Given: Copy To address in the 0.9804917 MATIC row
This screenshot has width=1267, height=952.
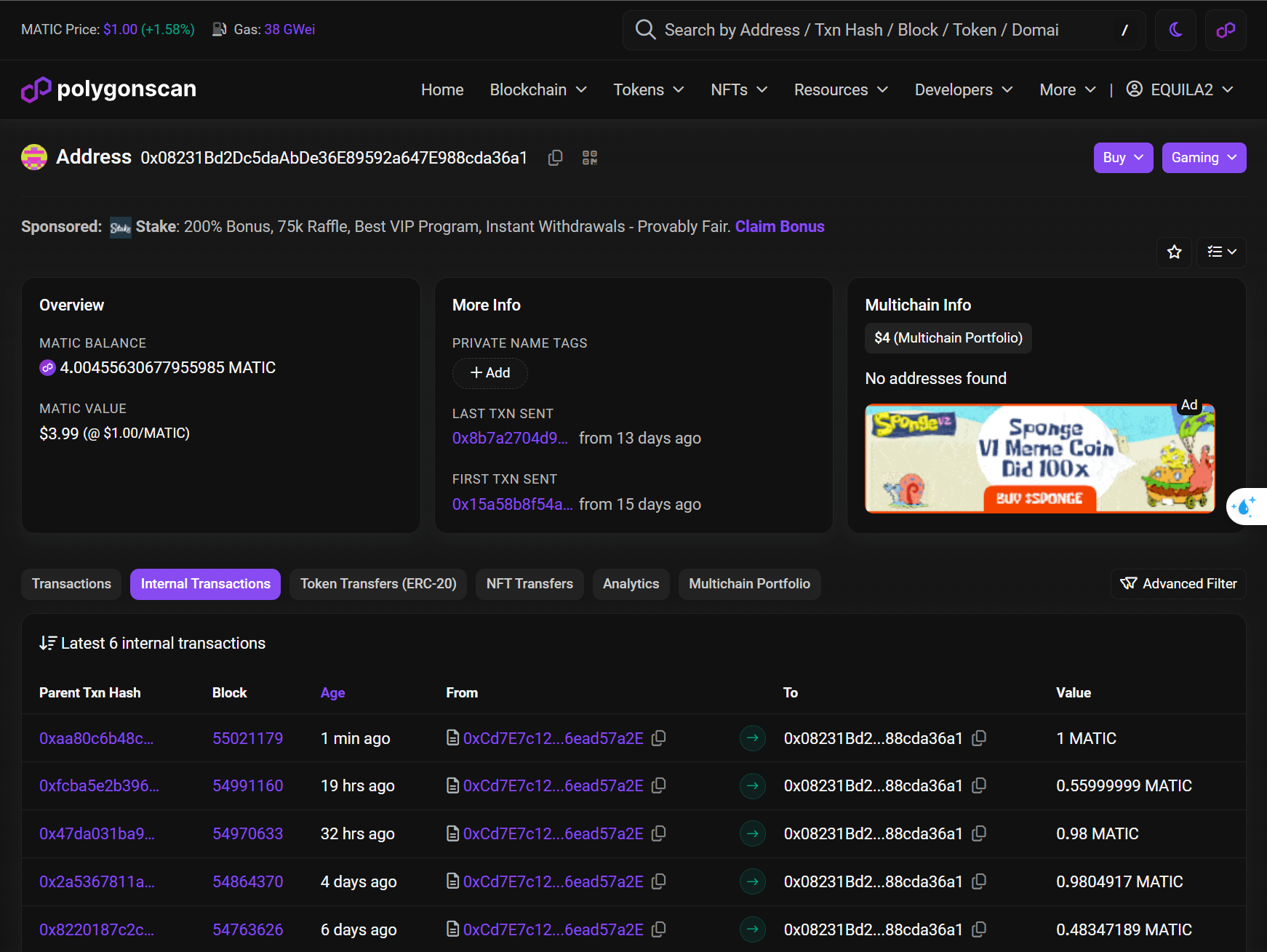Looking at the screenshot, I should 979,881.
